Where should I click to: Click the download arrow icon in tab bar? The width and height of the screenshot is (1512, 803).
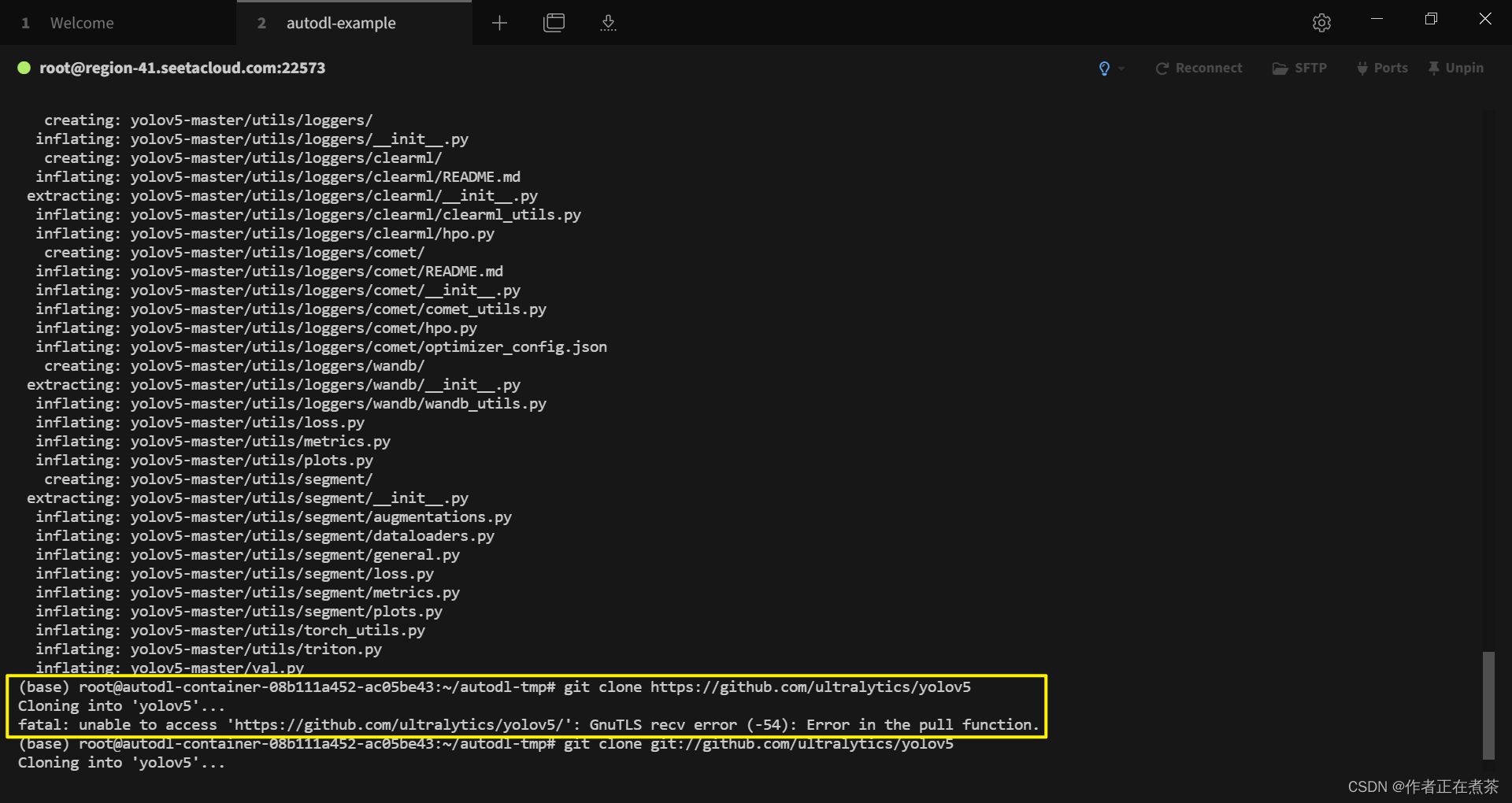pyautogui.click(x=608, y=23)
